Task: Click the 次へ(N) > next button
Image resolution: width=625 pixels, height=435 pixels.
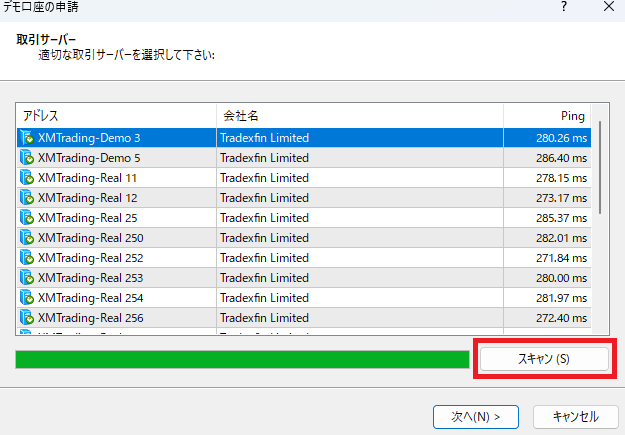Action: pyautogui.click(x=474, y=415)
